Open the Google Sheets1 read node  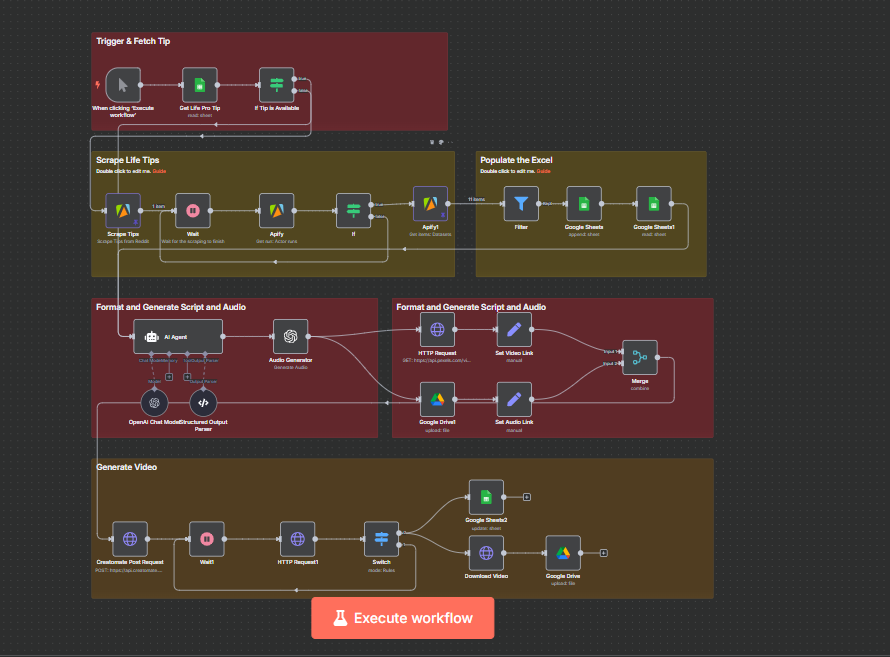click(x=654, y=204)
